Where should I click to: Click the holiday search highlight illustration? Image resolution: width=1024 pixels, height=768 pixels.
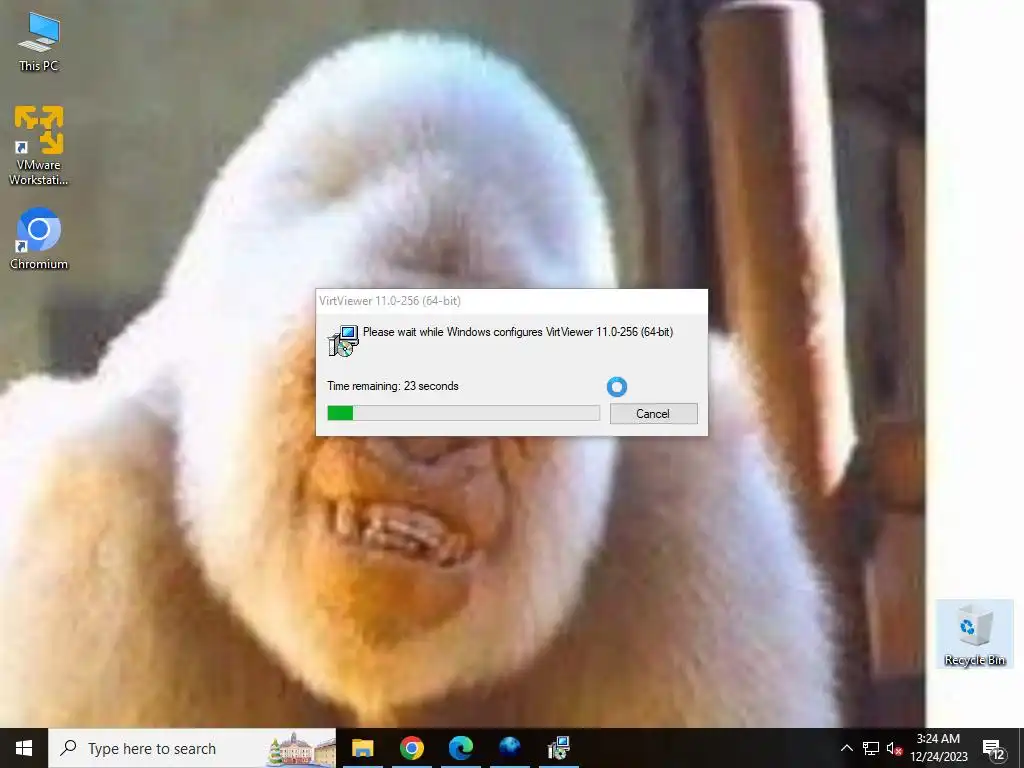[301, 748]
